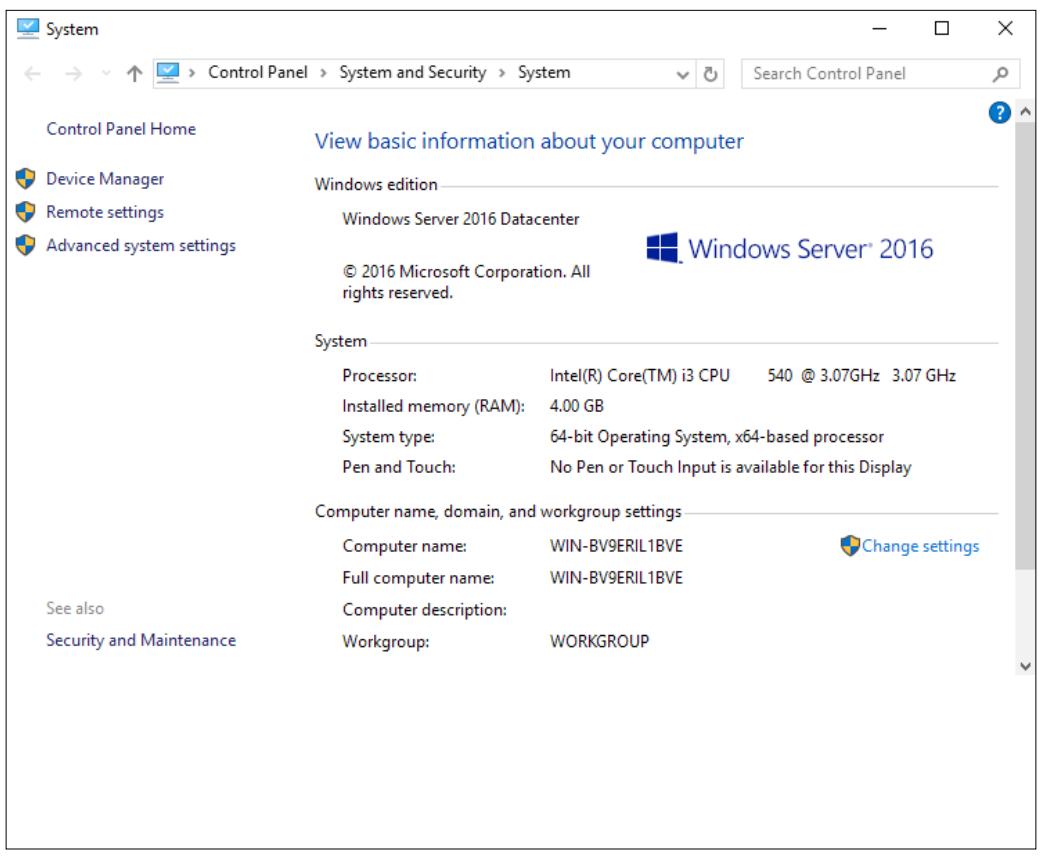Click the System breadcrumb item
Viewport: 1042px width, 856px height.
tap(544, 72)
